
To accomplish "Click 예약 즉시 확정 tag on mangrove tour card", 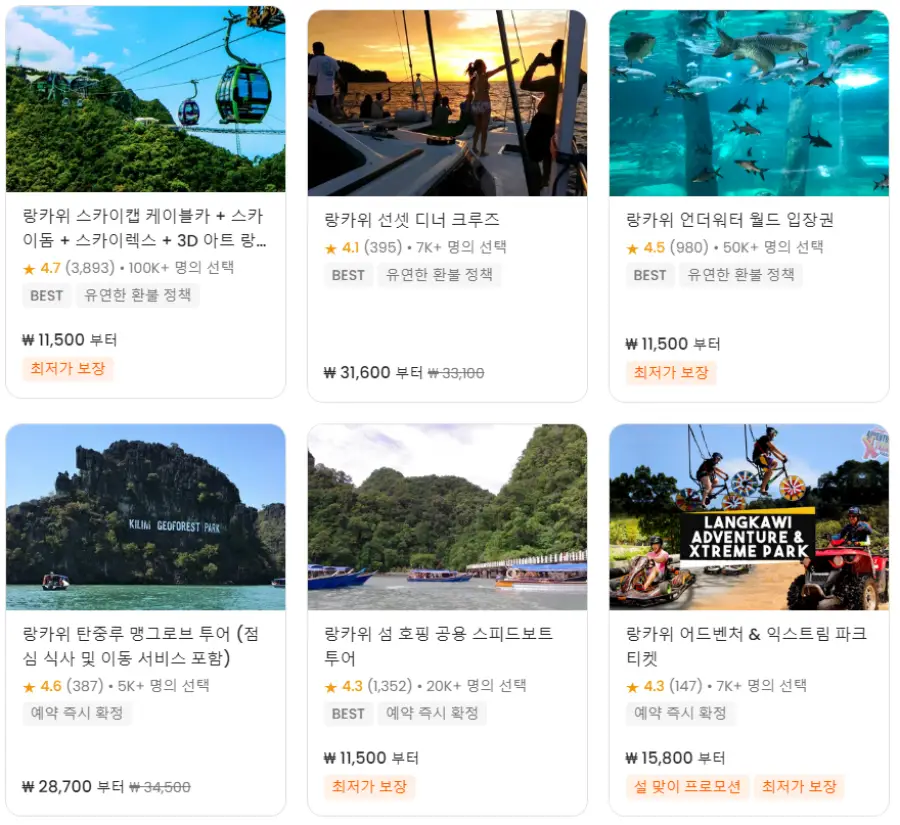I will [77, 713].
